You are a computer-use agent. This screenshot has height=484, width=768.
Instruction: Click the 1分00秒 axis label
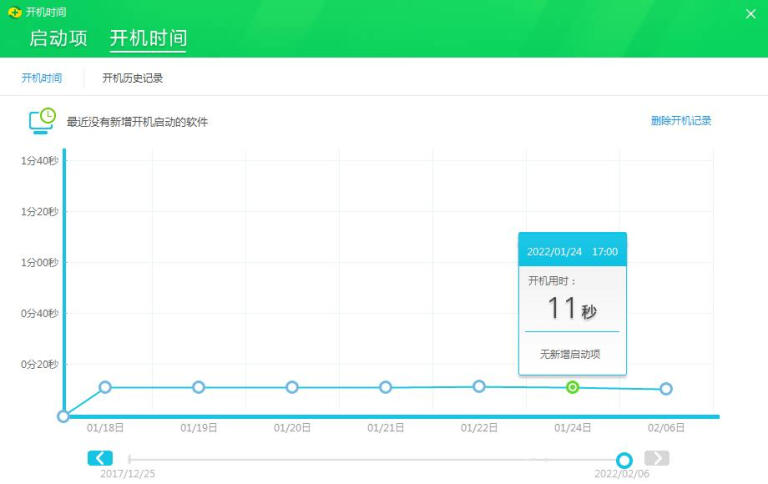click(39, 263)
